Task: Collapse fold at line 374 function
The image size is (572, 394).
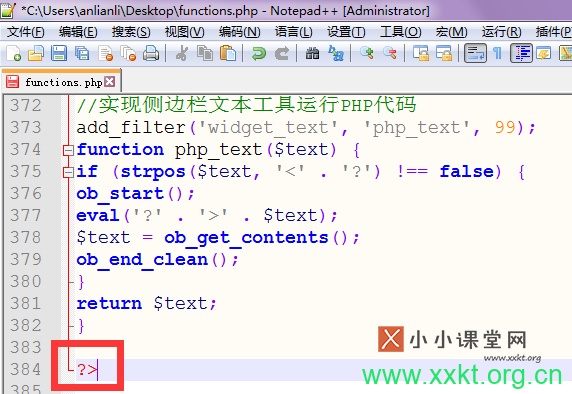Action: (x=68, y=150)
